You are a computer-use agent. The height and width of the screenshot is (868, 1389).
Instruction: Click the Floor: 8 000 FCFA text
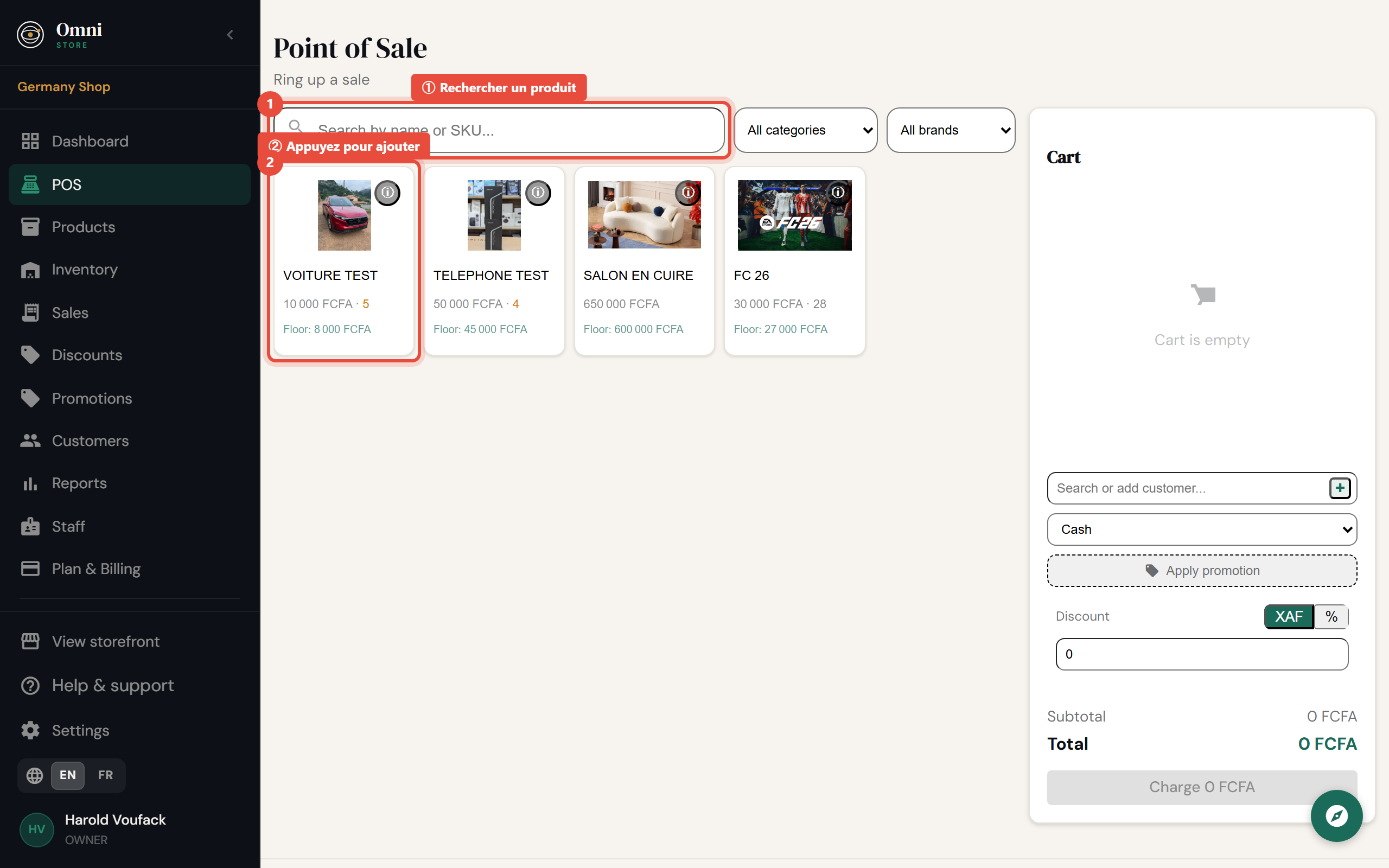click(327, 329)
